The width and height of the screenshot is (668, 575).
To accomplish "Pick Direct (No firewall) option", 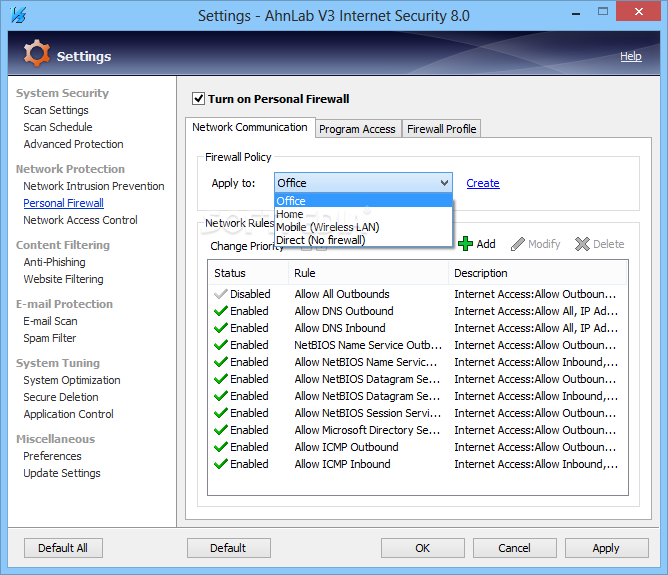I will point(320,240).
